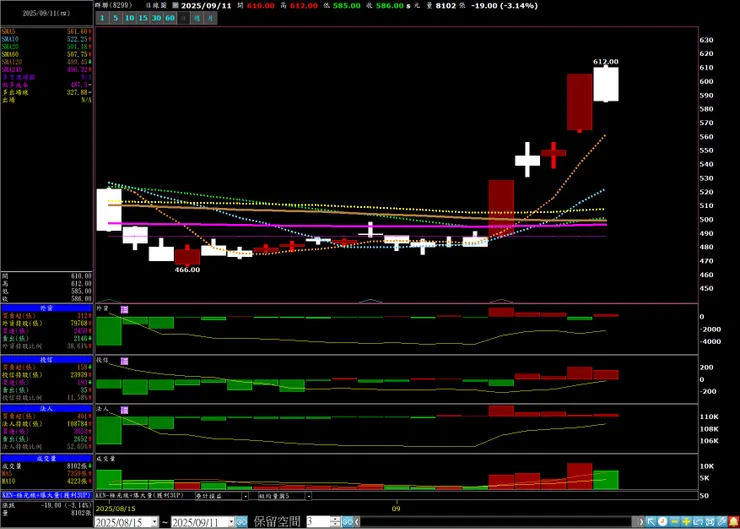This screenshot has width=740, height=529.
Task: Select the weekly 週 period button
Action: tap(197, 18)
